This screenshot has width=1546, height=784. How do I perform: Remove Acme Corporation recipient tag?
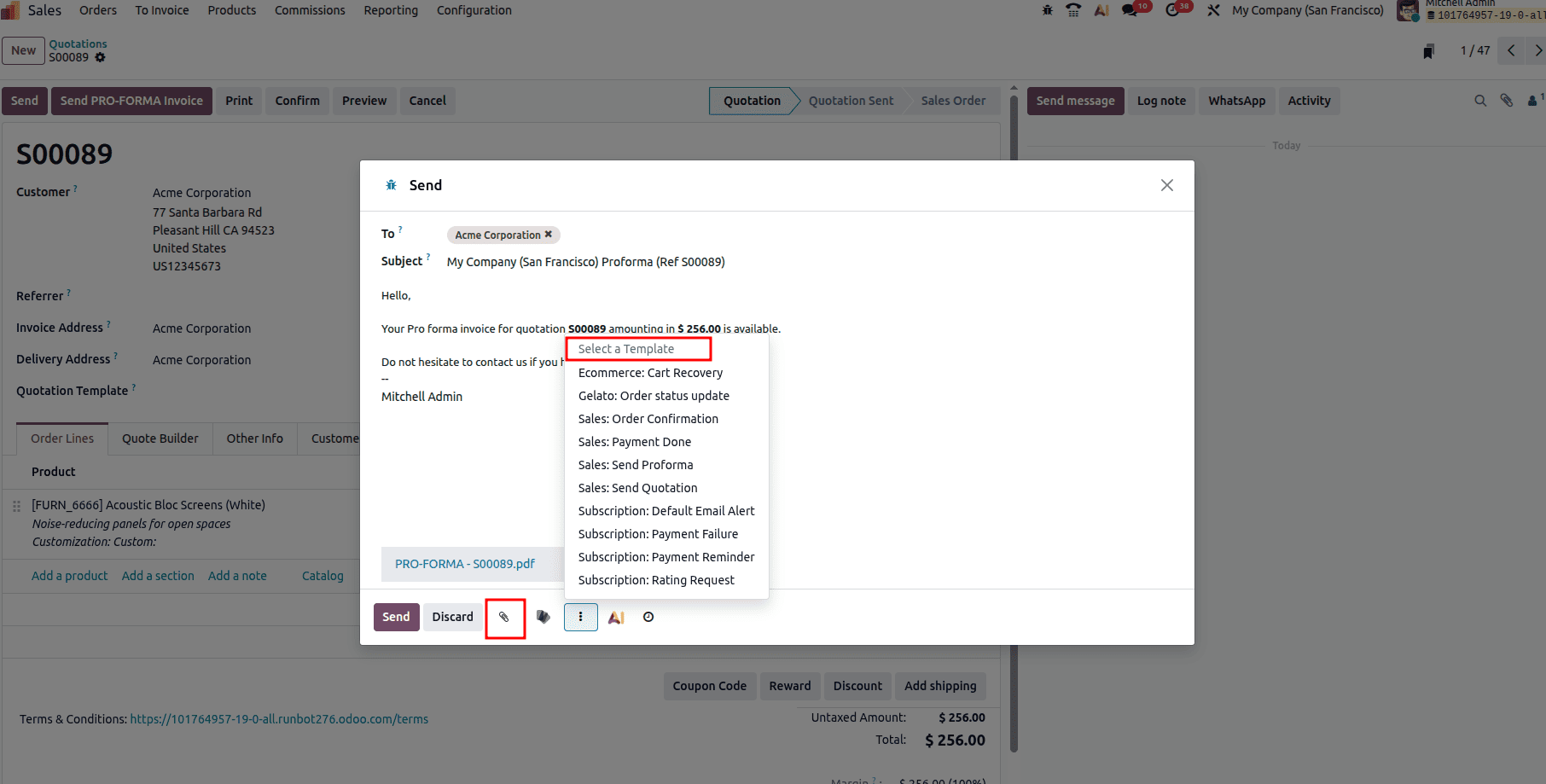pos(549,235)
